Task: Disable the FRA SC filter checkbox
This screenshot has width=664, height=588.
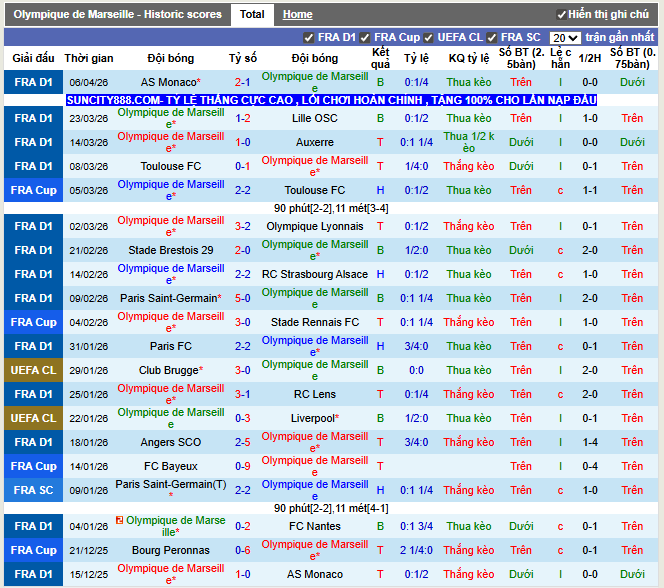Action: tap(492, 37)
